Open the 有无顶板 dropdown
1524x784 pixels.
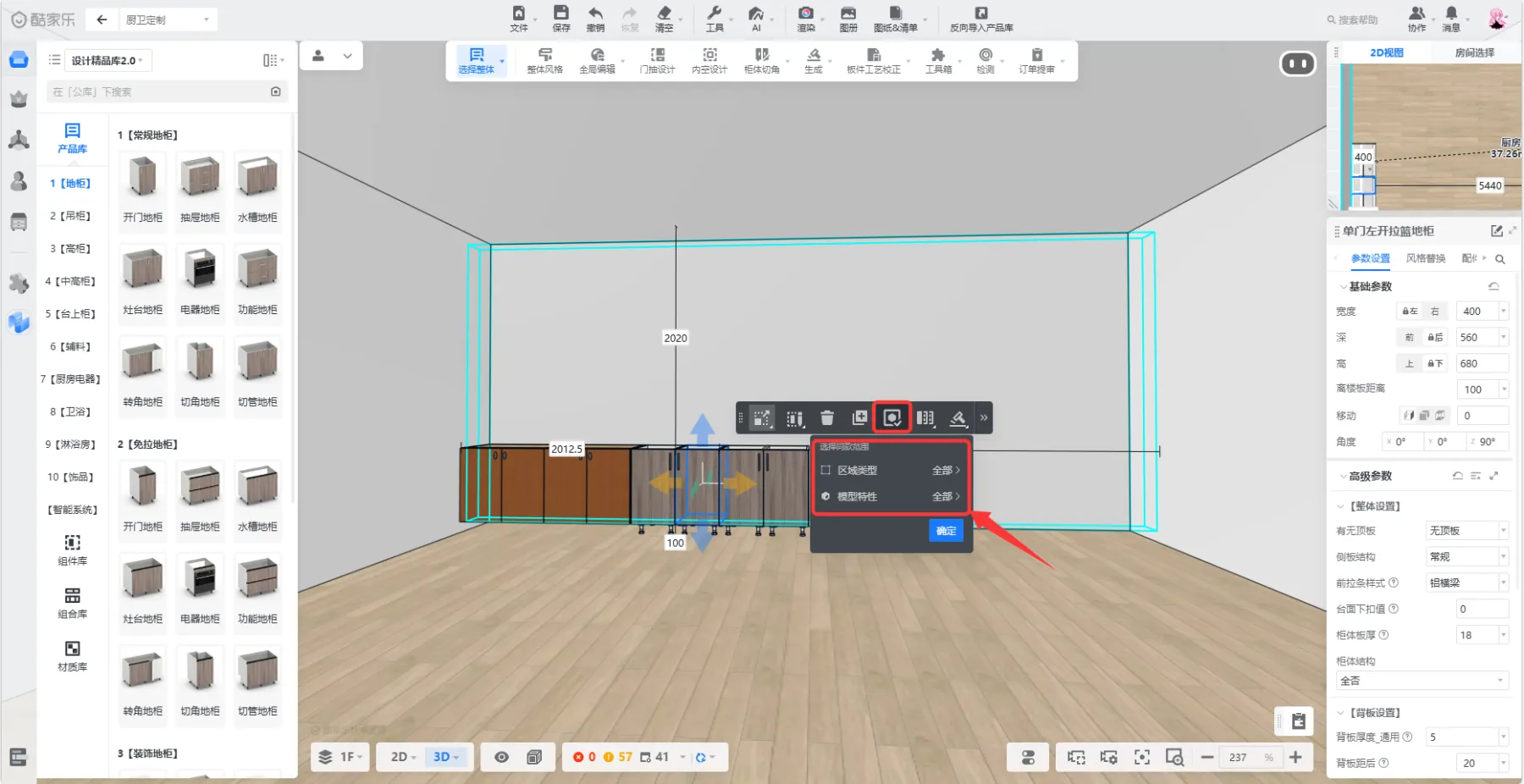click(1467, 531)
